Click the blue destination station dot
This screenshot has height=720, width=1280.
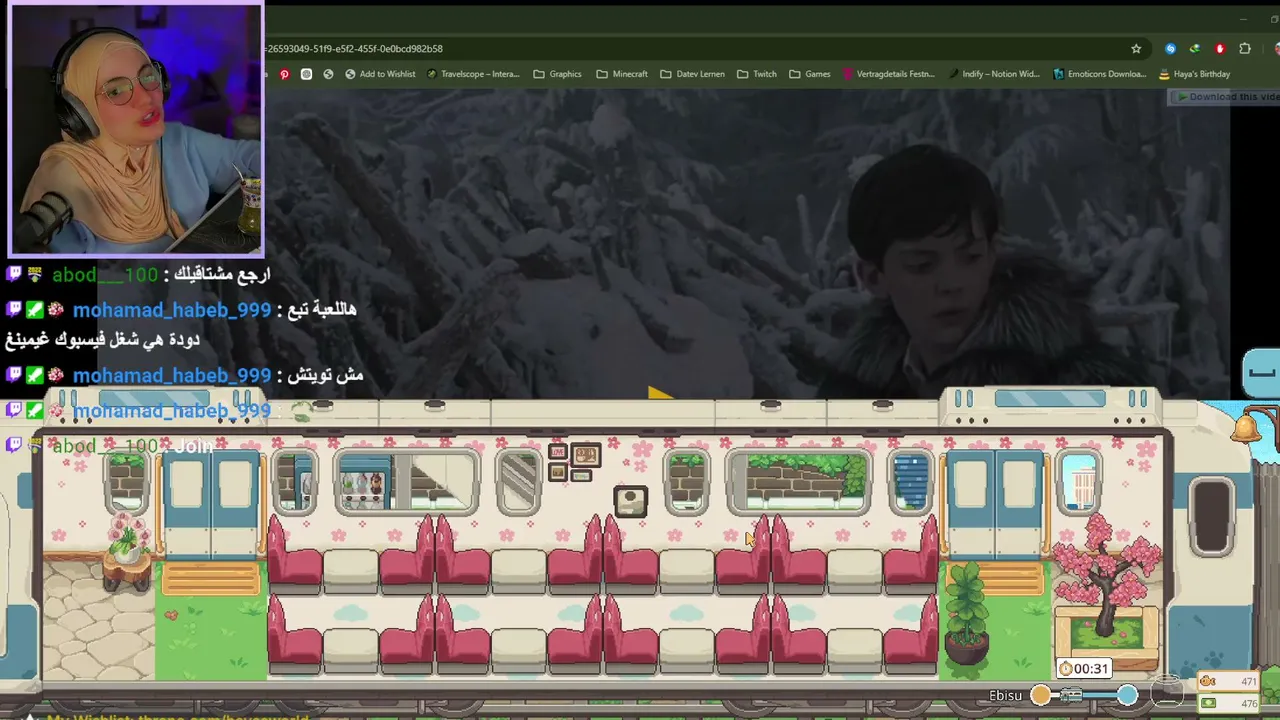pos(1127,695)
